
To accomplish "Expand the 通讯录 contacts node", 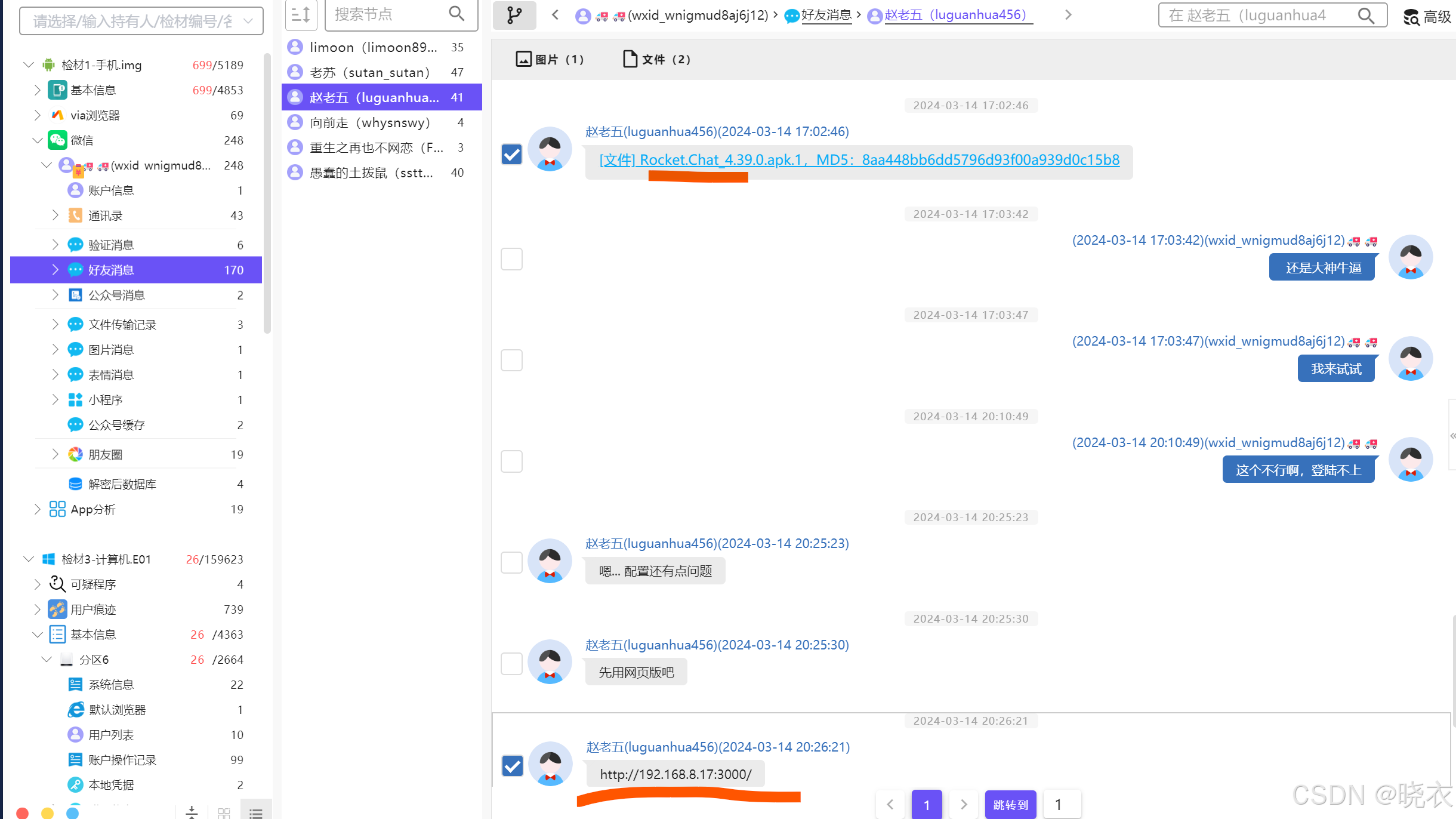I will 55,215.
